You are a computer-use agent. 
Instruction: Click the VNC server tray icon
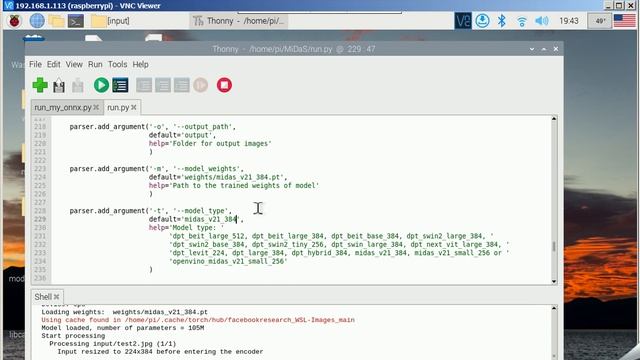click(x=463, y=21)
